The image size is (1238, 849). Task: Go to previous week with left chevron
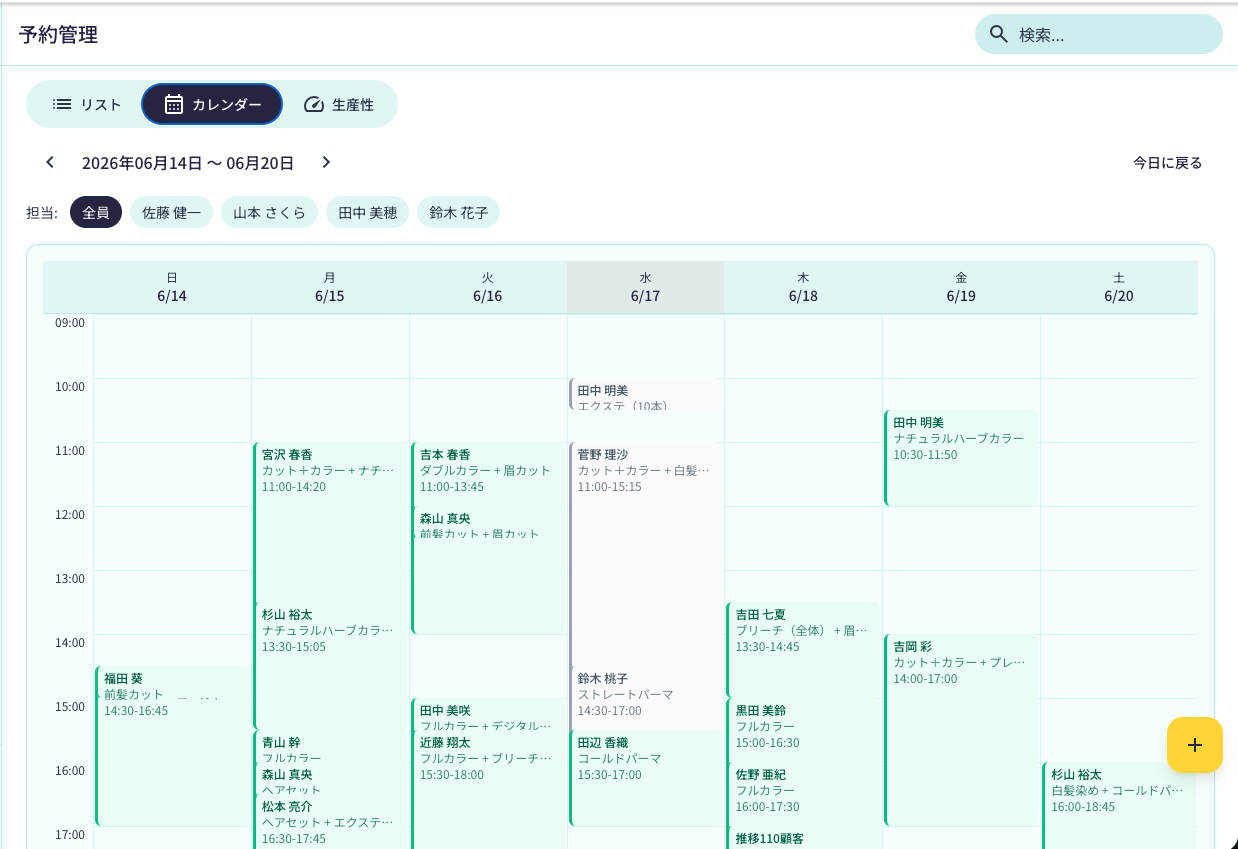coord(50,162)
